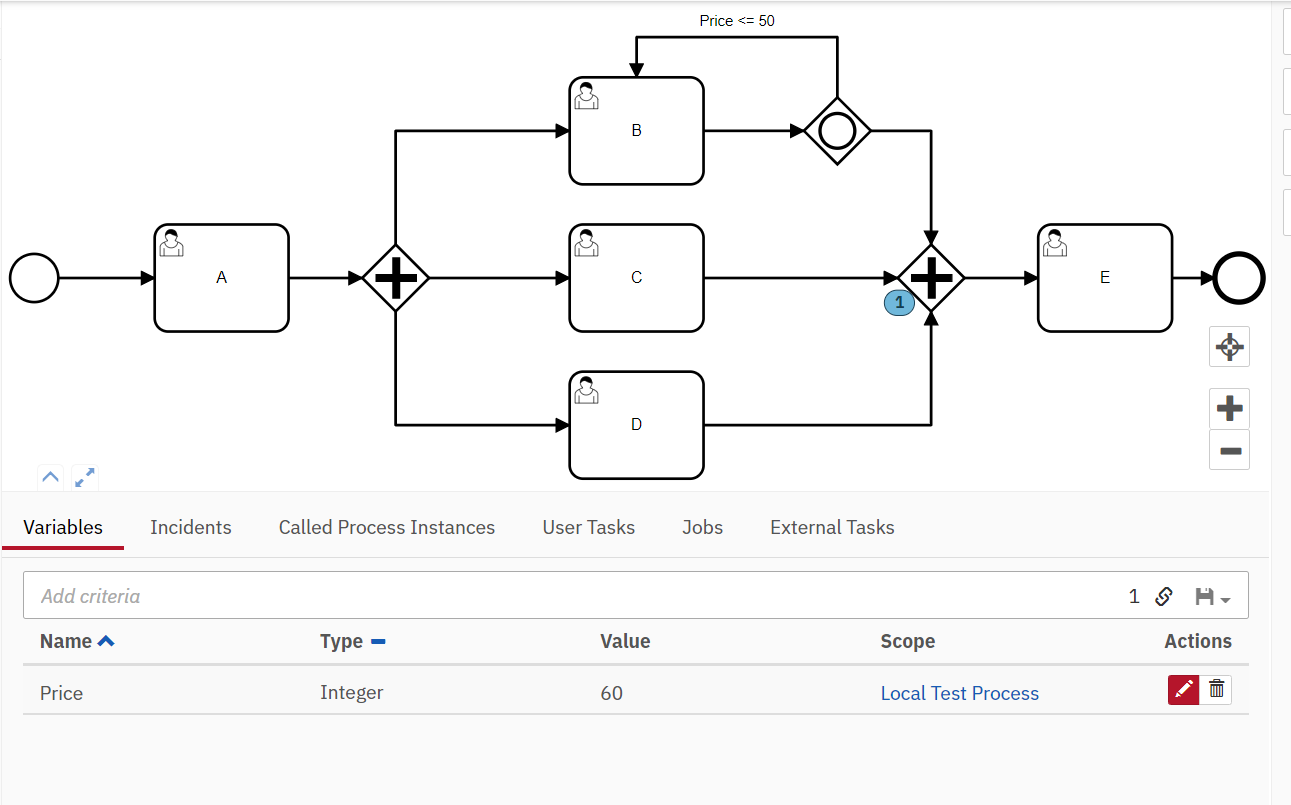
Task: Edit the Price variable
Action: (1183, 690)
